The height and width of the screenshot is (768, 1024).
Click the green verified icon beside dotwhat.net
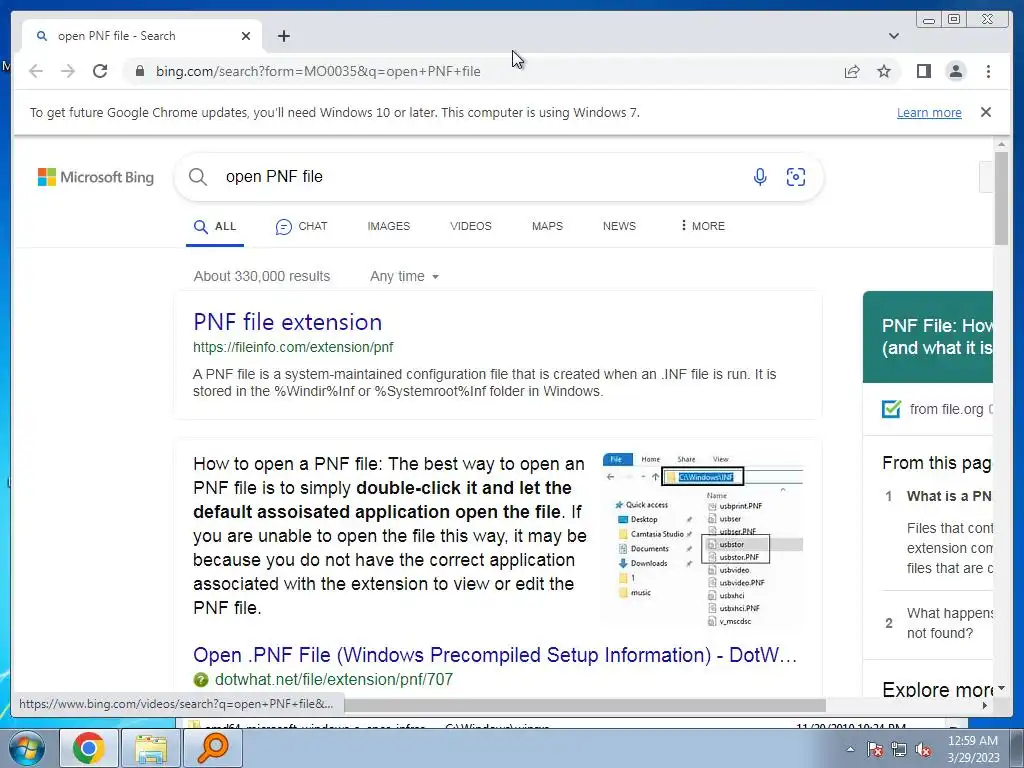200,680
